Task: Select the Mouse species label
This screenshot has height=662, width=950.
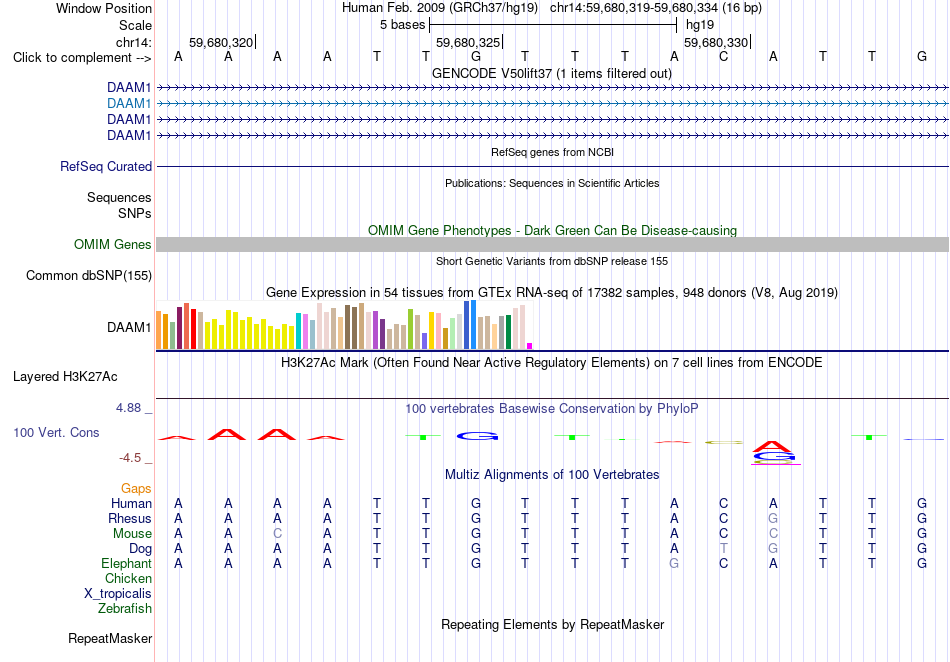Action: point(132,534)
